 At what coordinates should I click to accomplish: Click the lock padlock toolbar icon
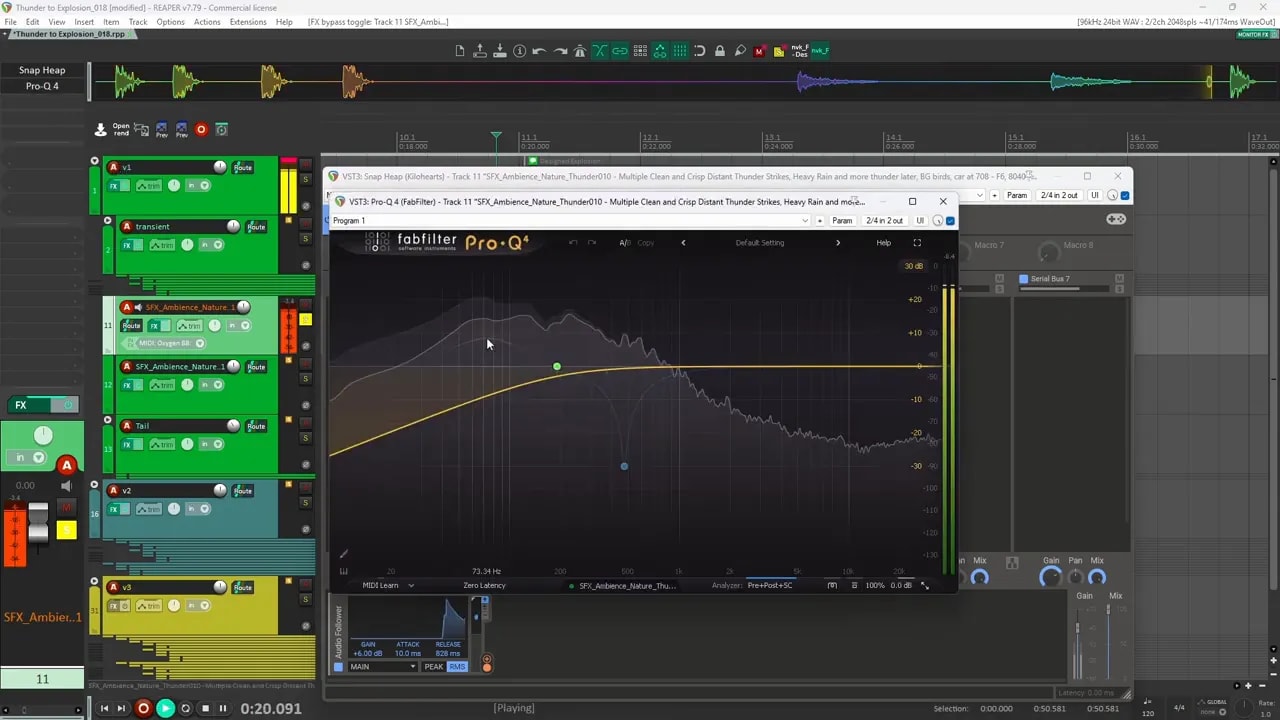[720, 51]
